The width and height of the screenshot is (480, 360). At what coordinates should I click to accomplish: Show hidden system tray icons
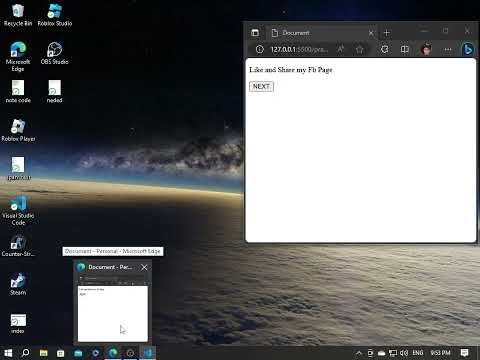pos(359,353)
